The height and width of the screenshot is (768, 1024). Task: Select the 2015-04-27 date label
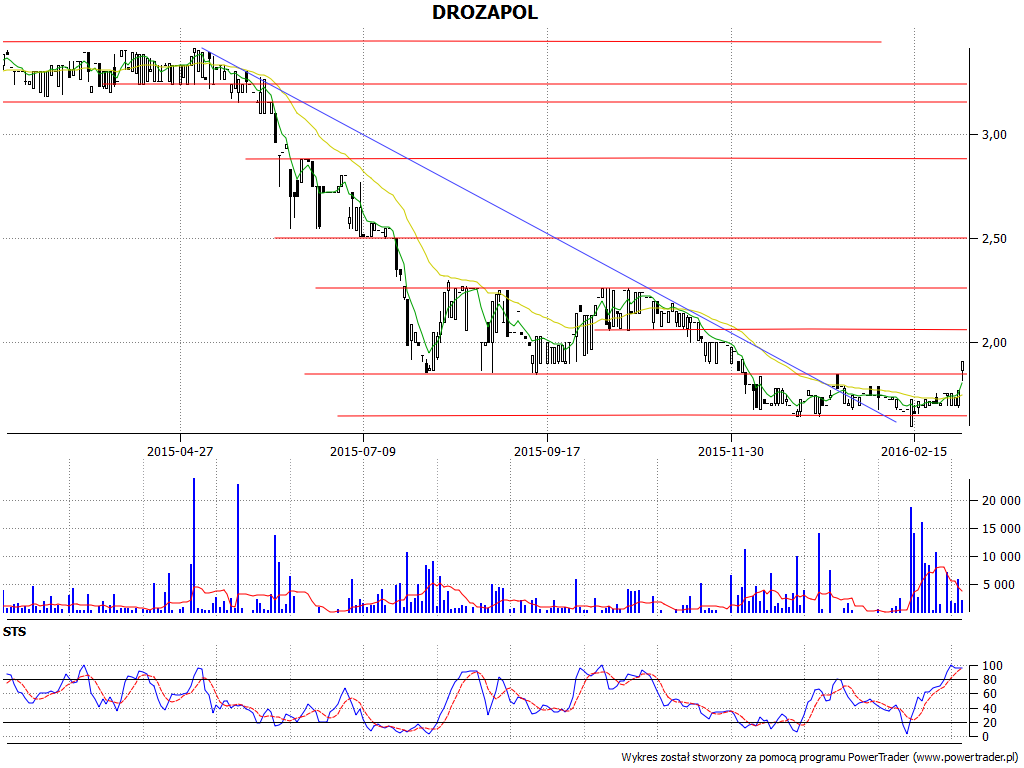point(180,451)
